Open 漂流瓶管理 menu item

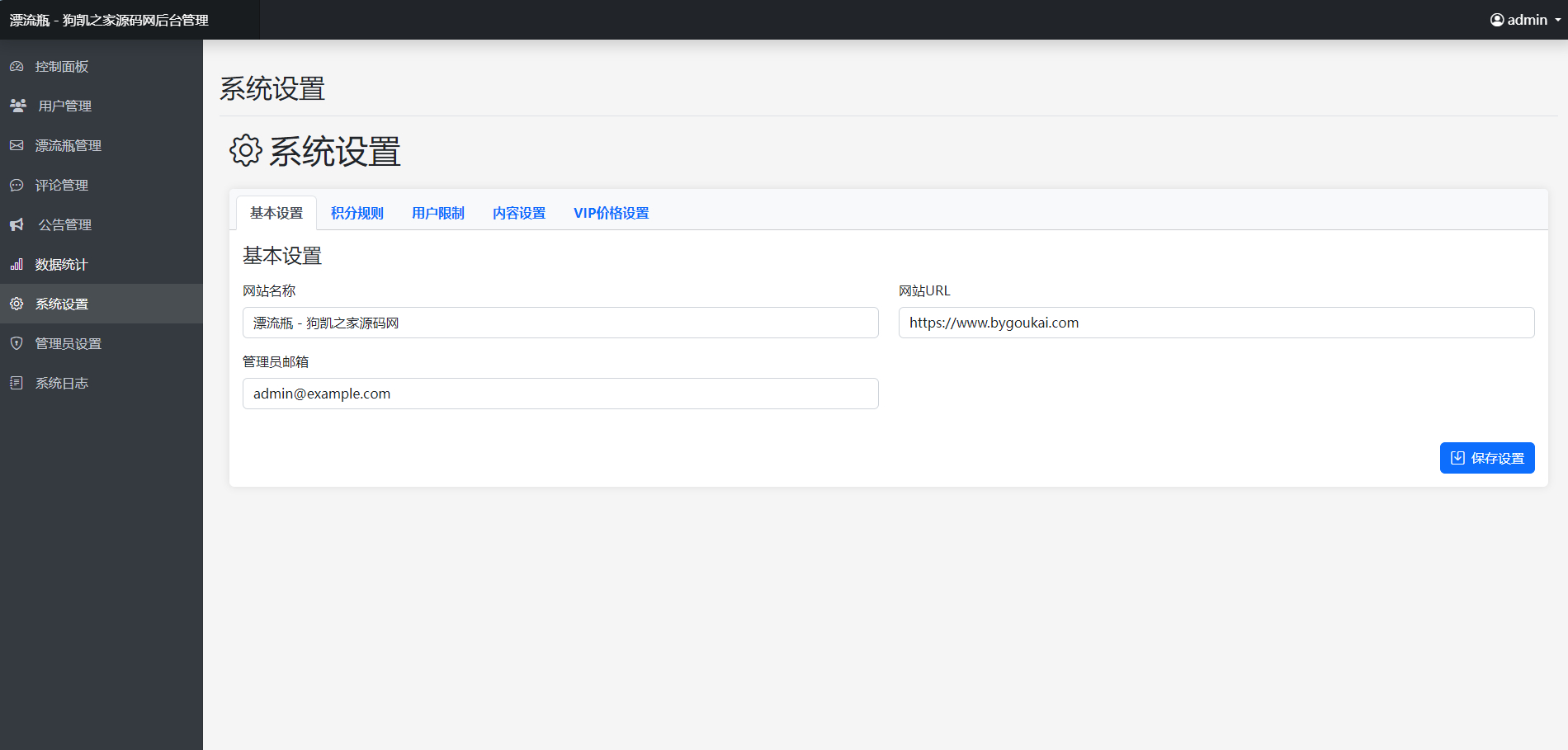click(x=102, y=145)
